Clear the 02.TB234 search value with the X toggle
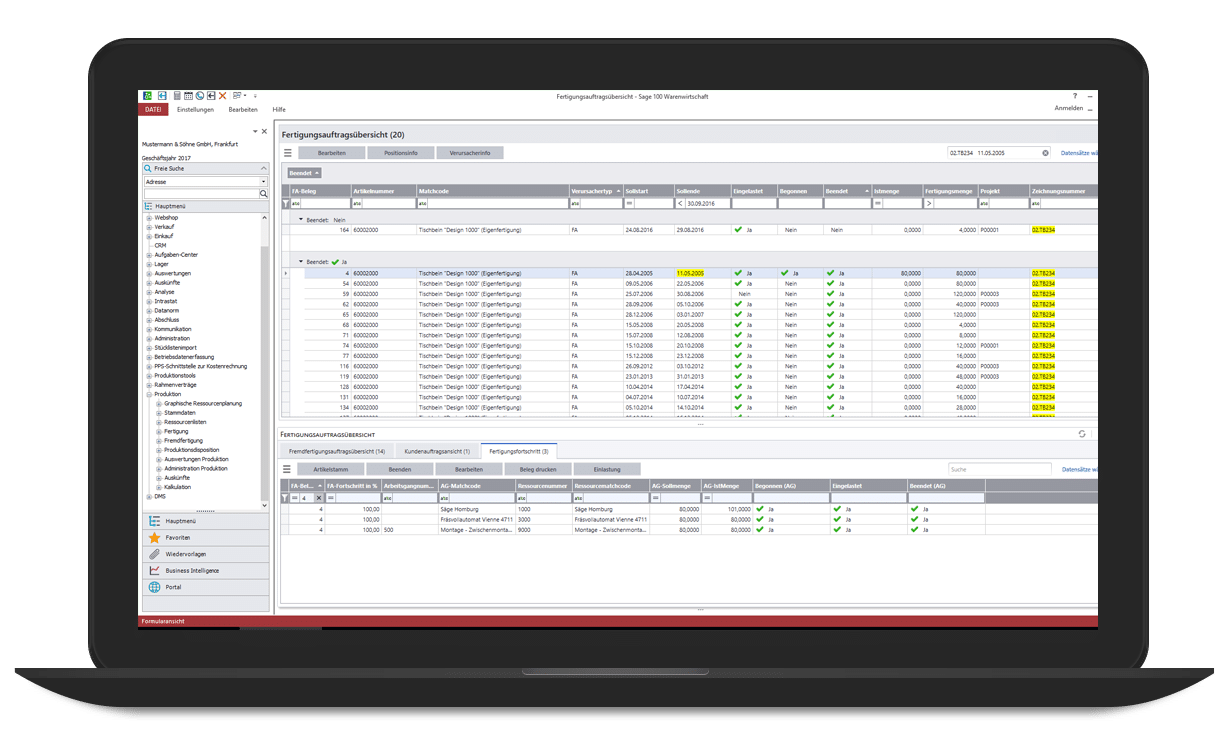The image size is (1228, 740). (x=1045, y=152)
